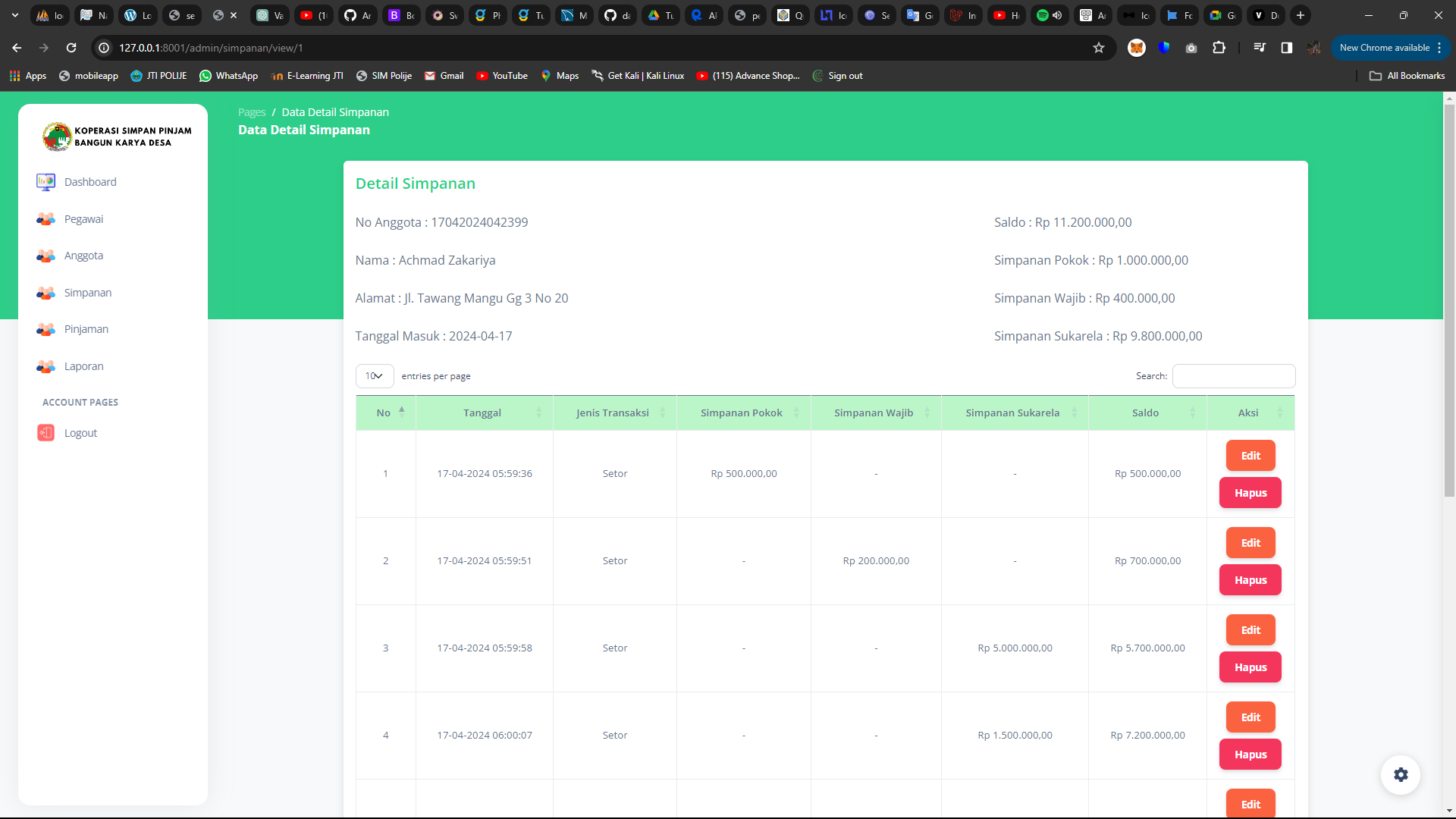Sort table by Saldo column

1147,413
